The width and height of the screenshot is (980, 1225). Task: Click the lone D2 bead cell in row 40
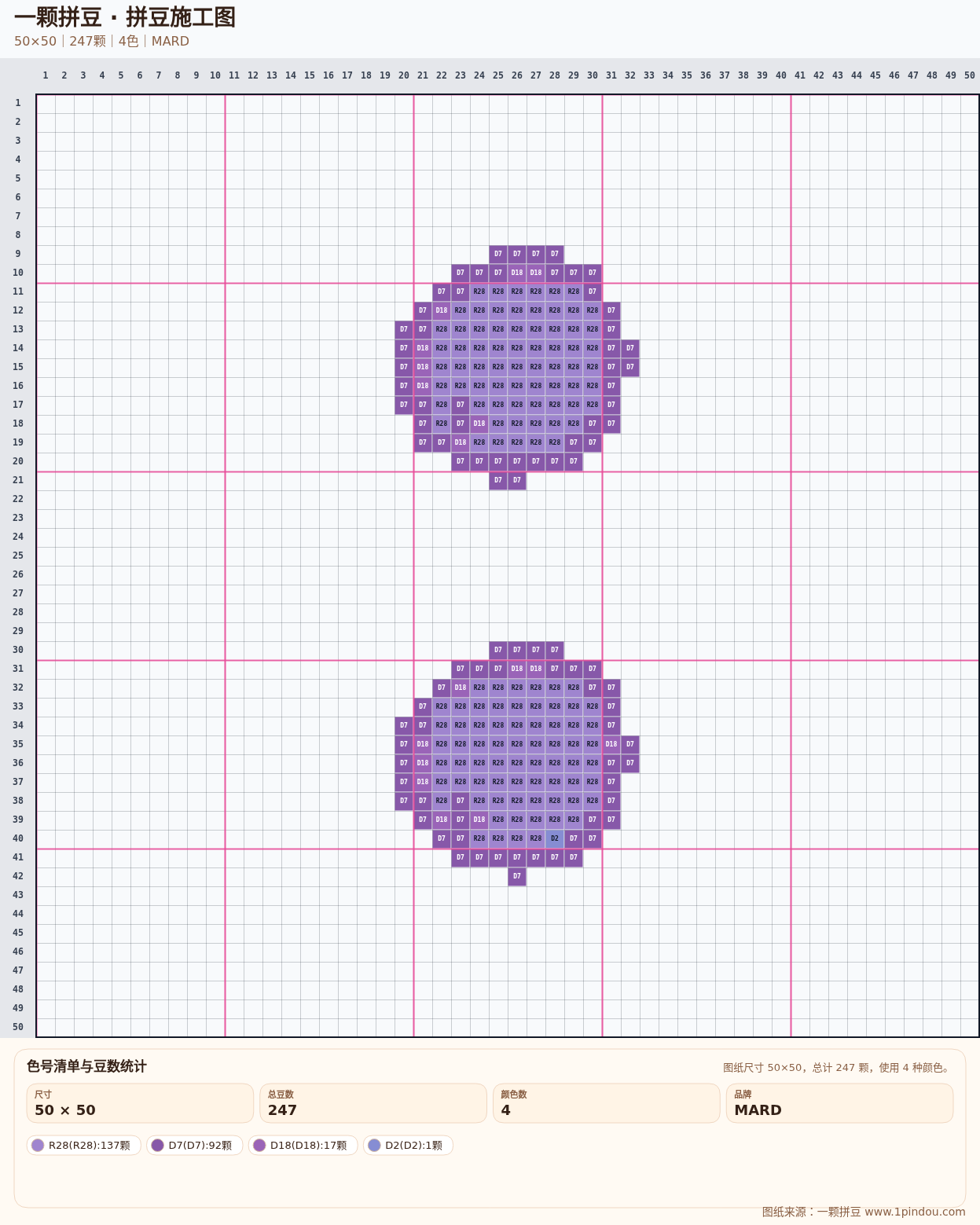point(555,838)
